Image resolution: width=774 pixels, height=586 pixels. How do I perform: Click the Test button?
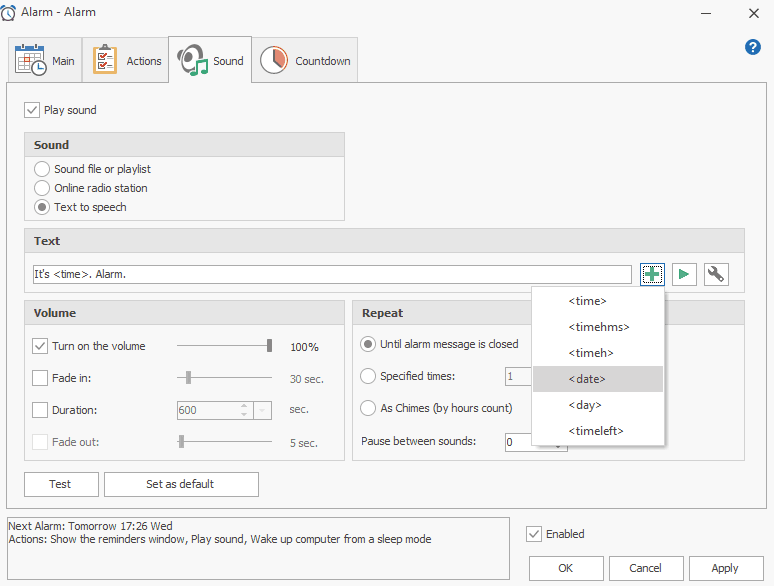(61, 484)
